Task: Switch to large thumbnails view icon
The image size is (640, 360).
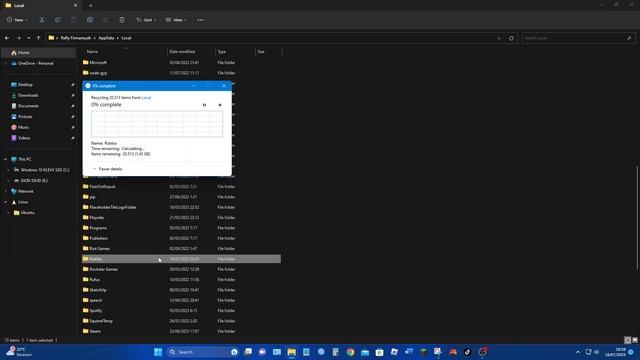Action: coord(635,340)
